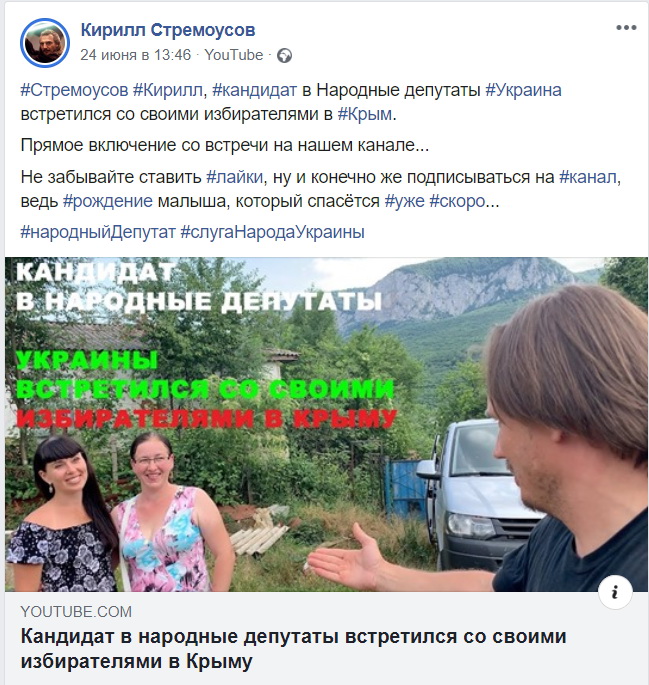
Task: Open the #рождение hashtag
Action: tap(108, 201)
